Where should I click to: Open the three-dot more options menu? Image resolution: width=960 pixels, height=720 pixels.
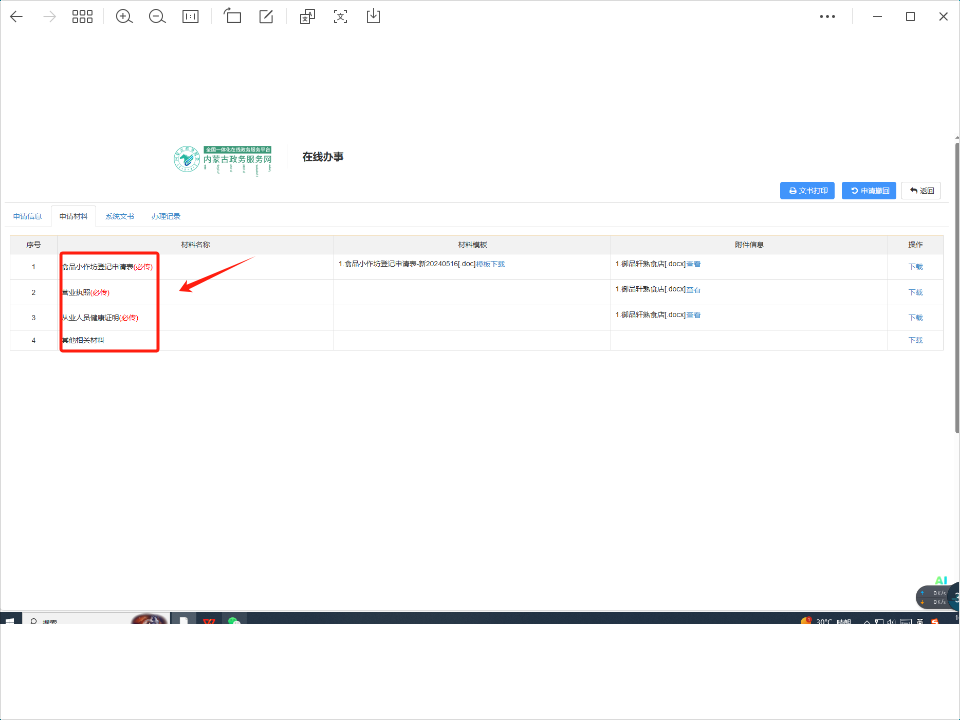click(827, 17)
